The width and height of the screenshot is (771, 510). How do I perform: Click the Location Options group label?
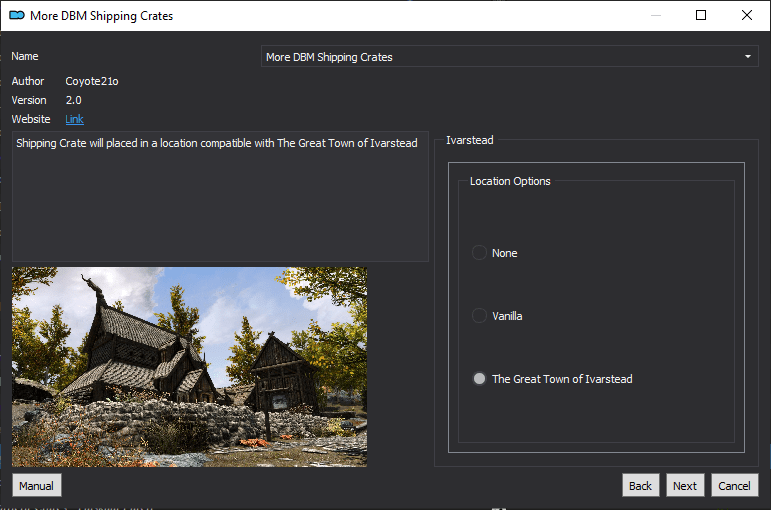click(x=510, y=181)
